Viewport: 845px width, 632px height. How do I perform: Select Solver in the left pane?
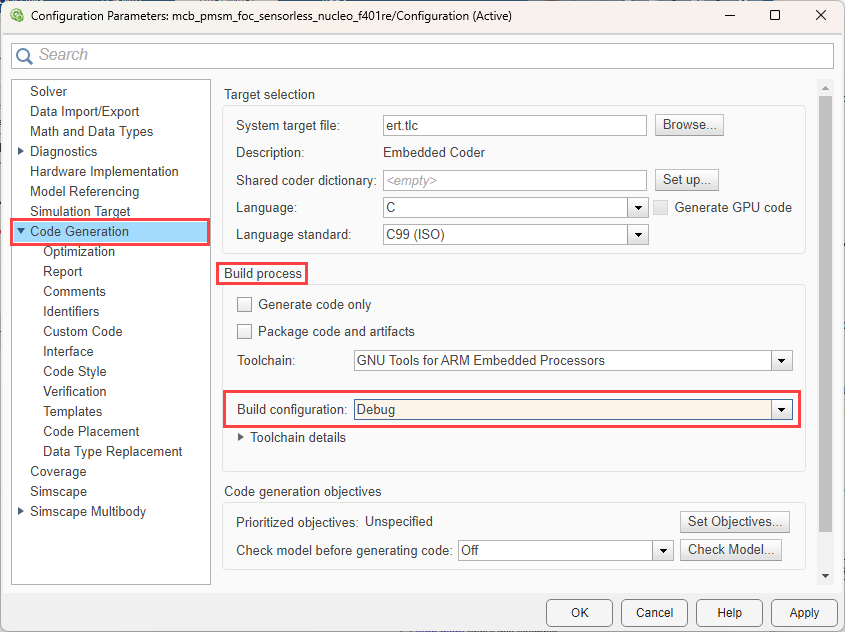(48, 91)
